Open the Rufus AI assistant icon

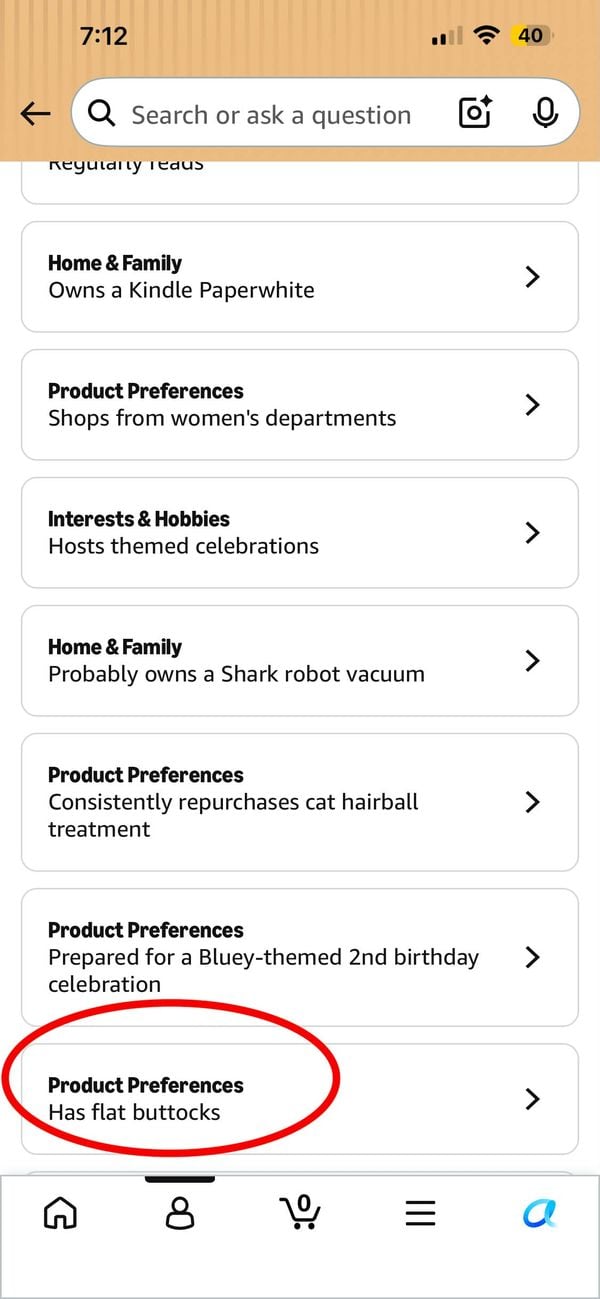click(540, 1213)
